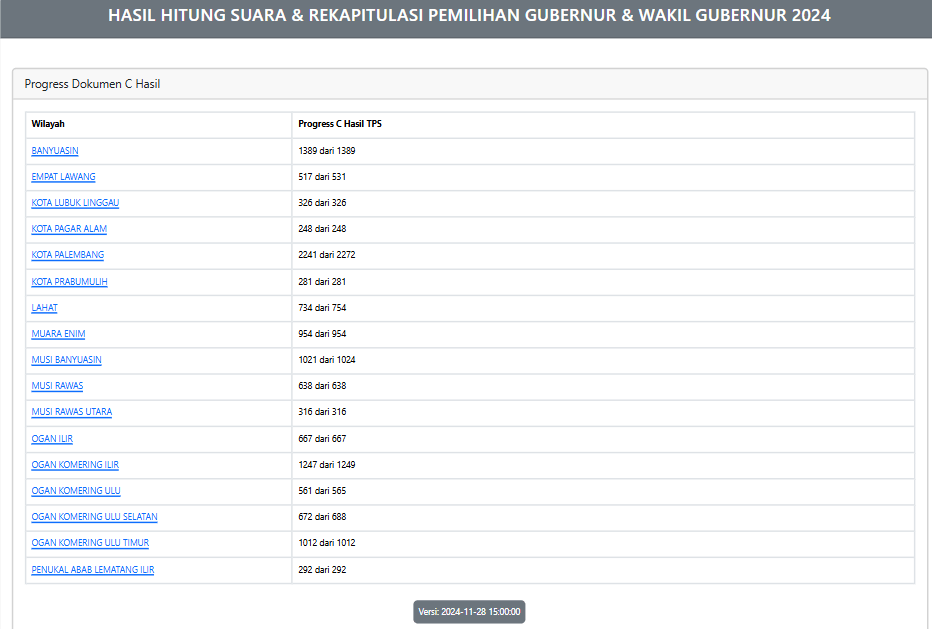Open OGAN KOMERING ILIR results
The height and width of the screenshot is (629, 932).
pyautogui.click(x=74, y=464)
